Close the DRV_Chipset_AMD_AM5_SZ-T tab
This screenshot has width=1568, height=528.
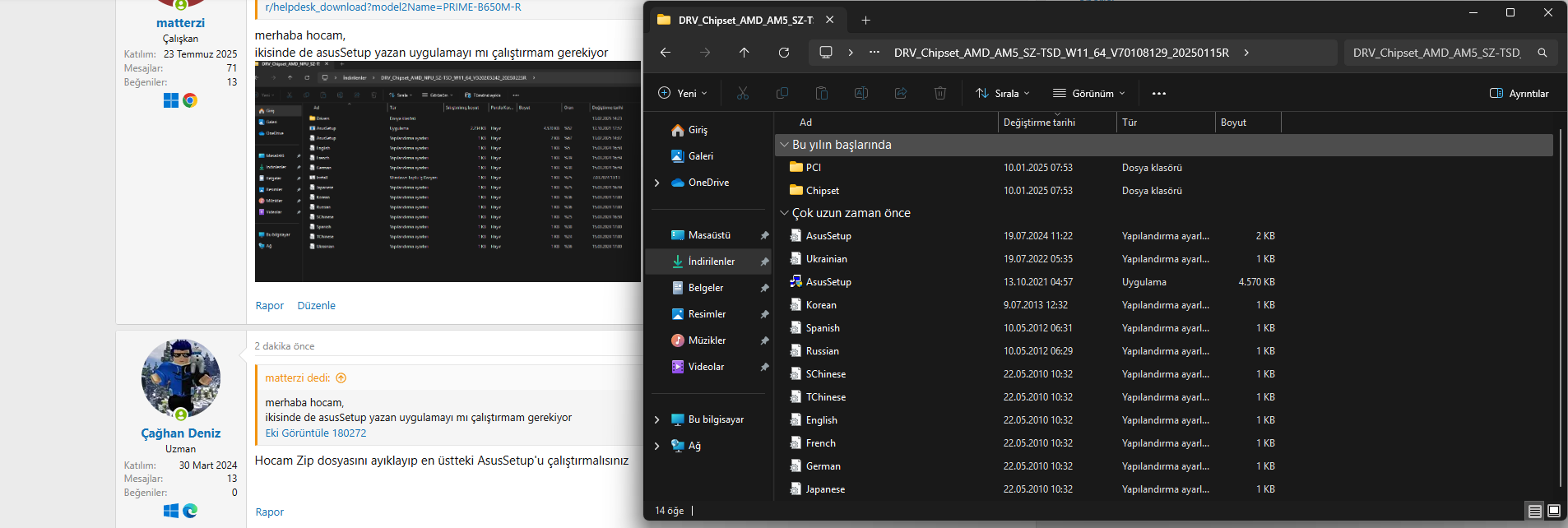click(x=829, y=20)
